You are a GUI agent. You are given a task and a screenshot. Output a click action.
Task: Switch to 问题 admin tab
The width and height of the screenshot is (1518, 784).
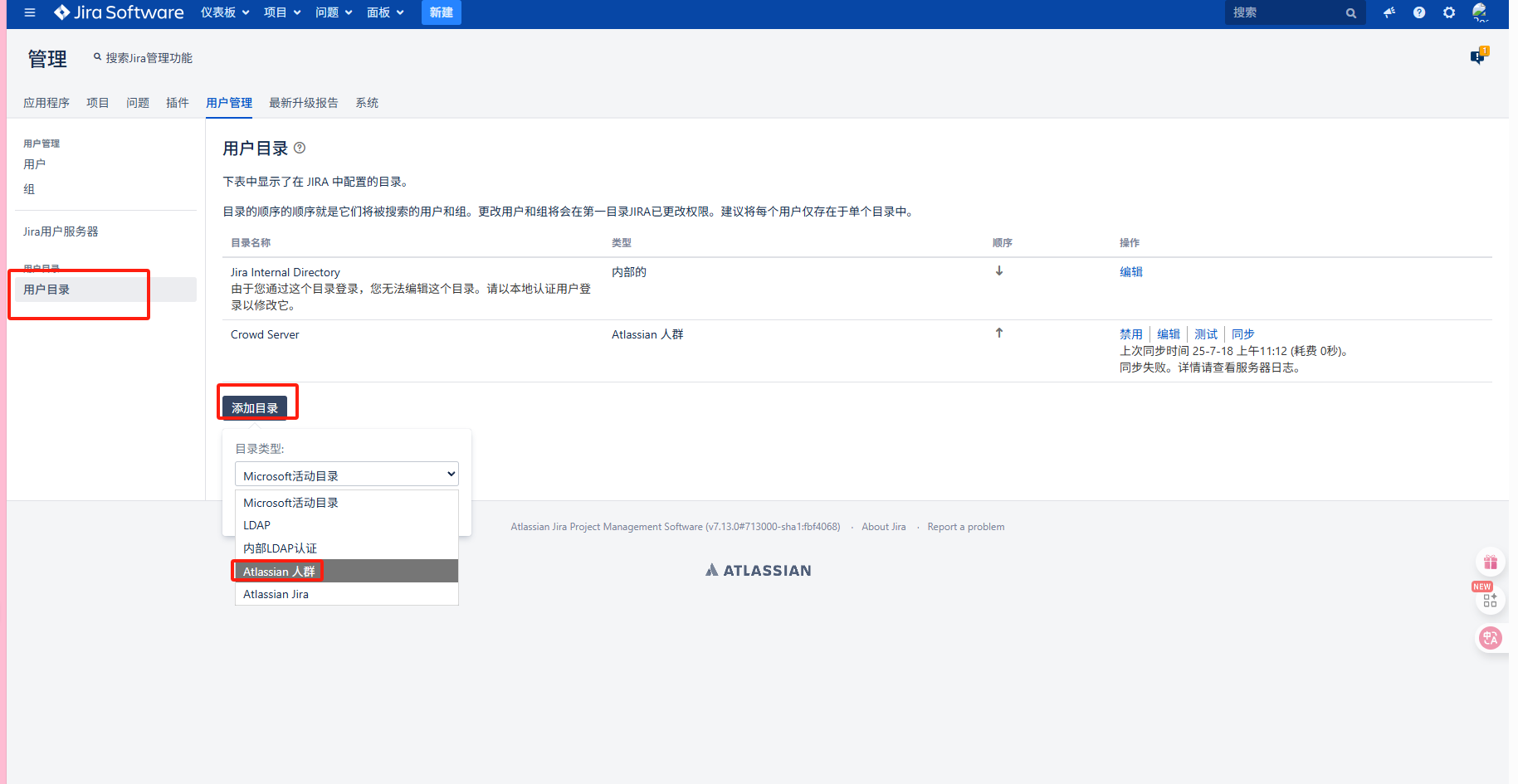point(138,103)
